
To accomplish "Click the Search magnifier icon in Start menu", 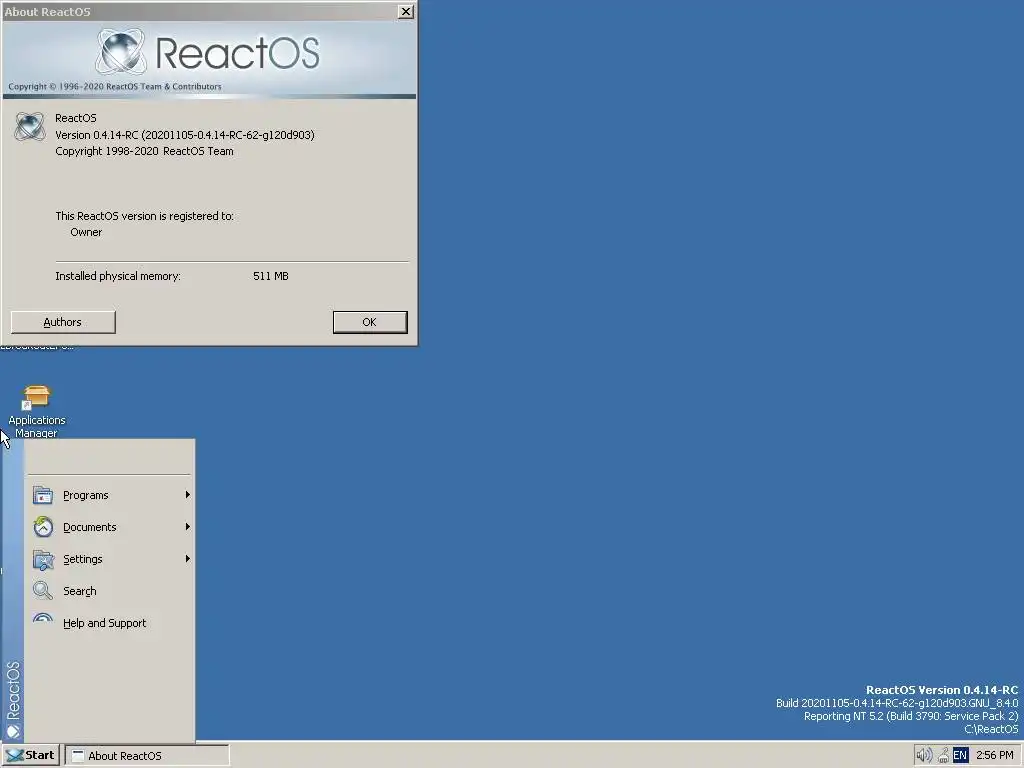I will click(43, 591).
